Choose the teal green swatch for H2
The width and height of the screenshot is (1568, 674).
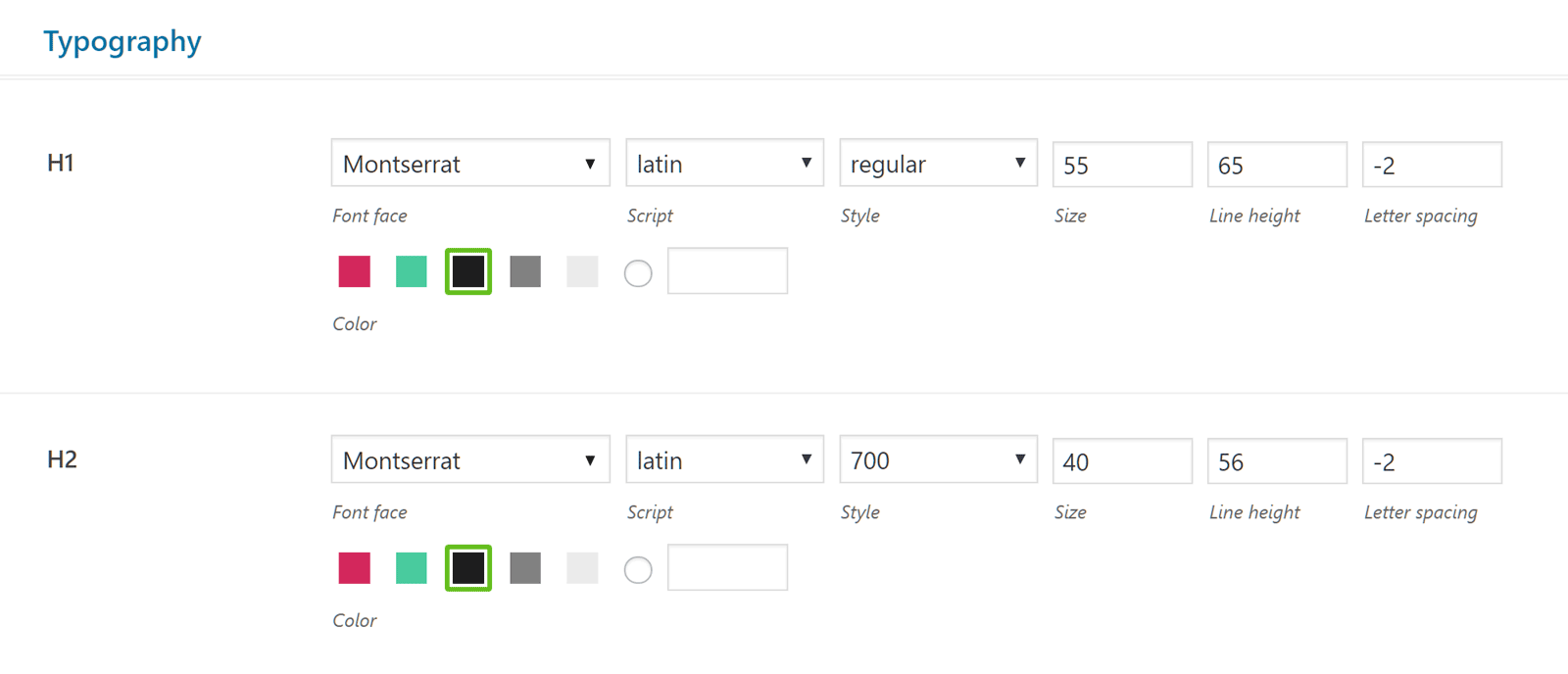pos(412,568)
